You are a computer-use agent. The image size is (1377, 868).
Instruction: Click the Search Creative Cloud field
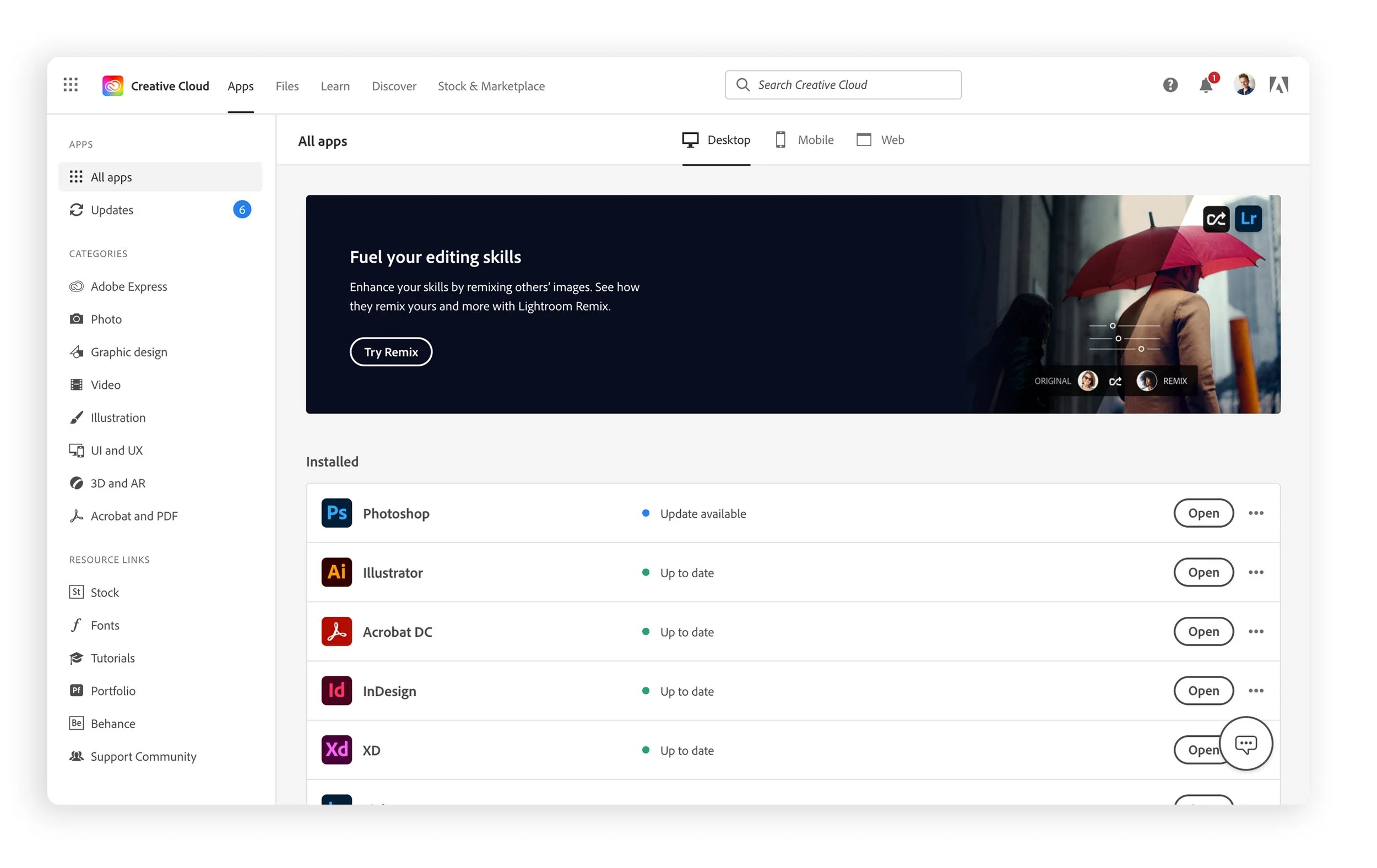click(843, 85)
